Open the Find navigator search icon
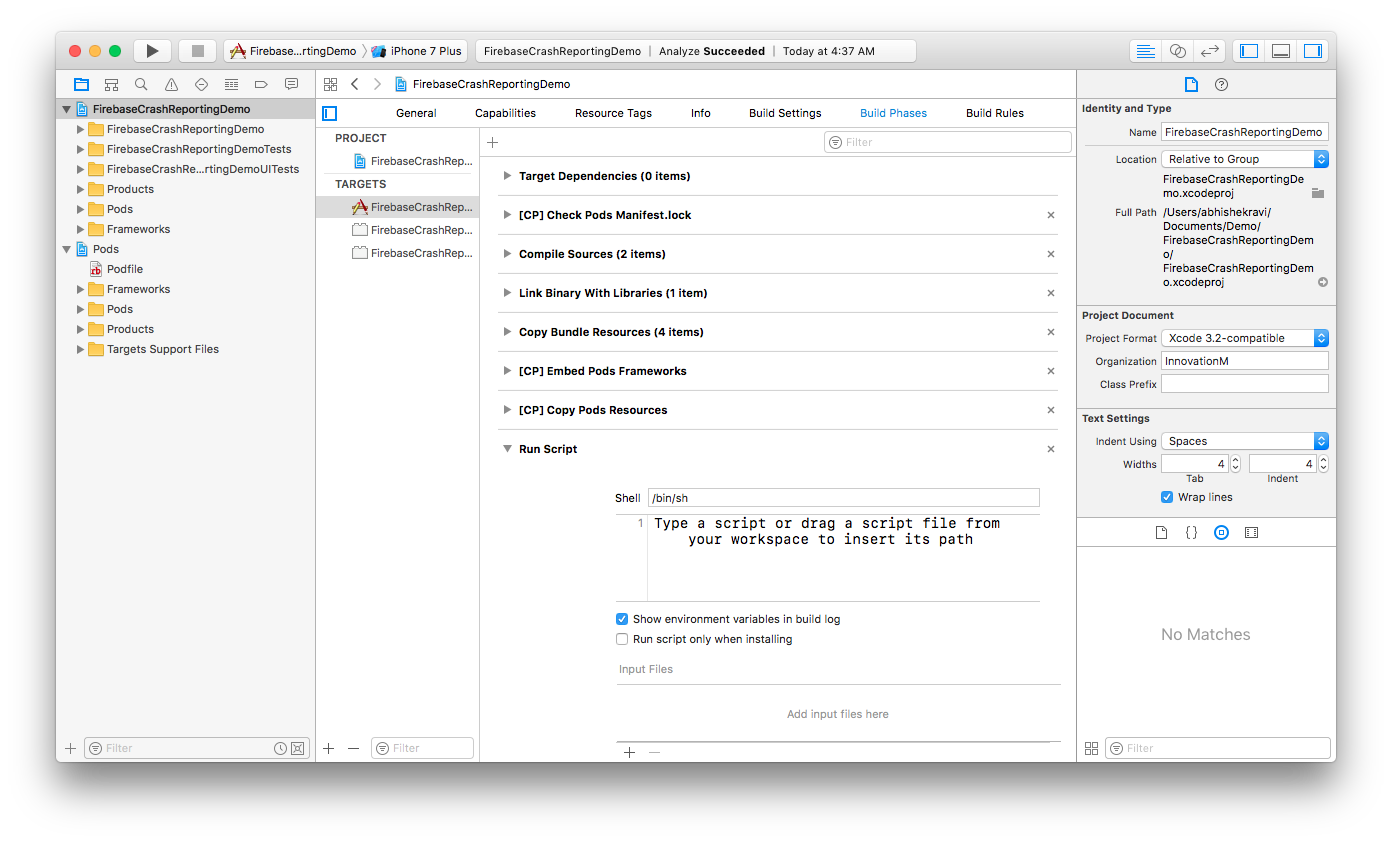The width and height of the screenshot is (1392, 842). (x=141, y=85)
